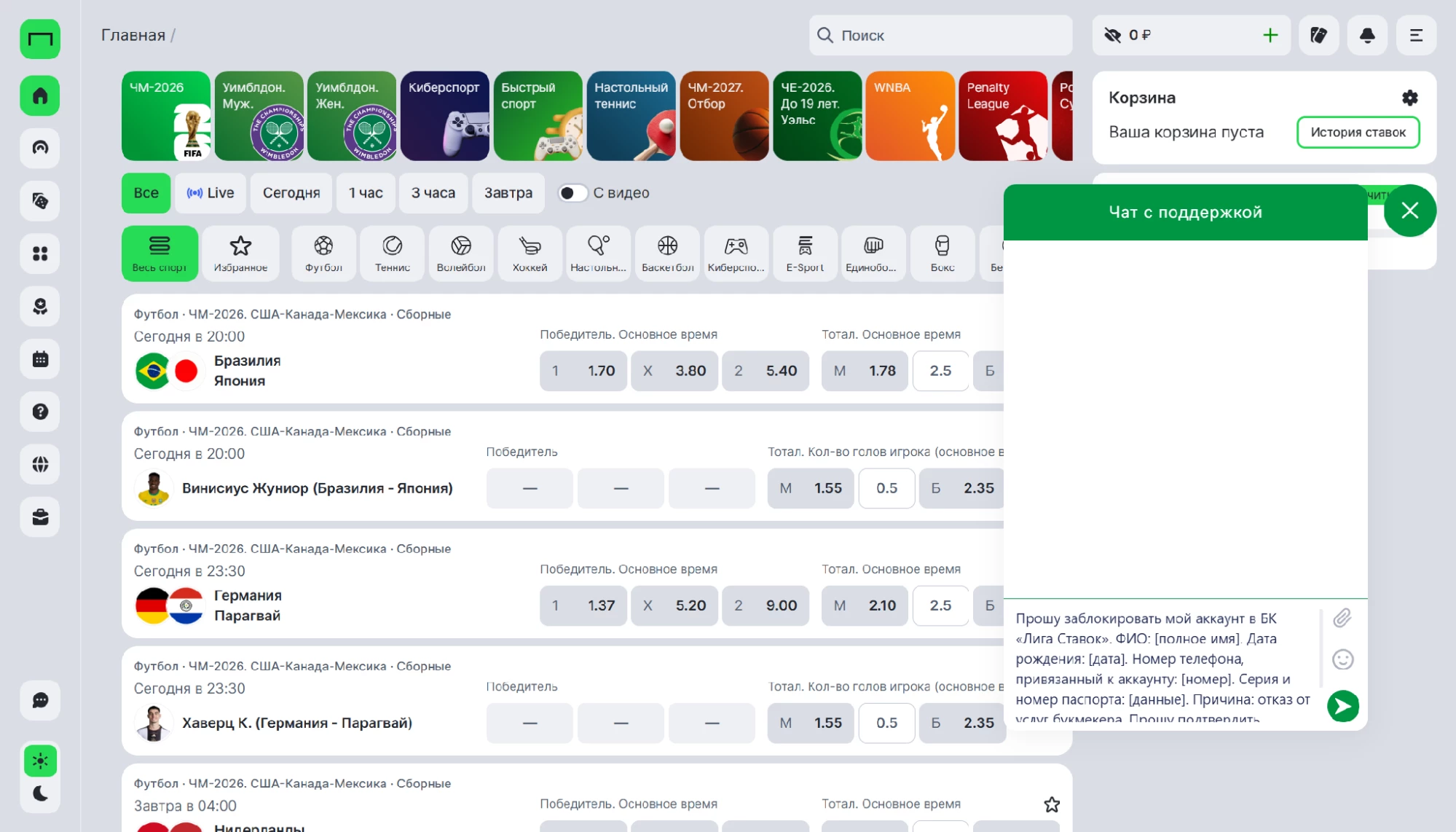The image size is (1456, 832).
Task: Switch to dark theme with moon icon
Action: (40, 793)
